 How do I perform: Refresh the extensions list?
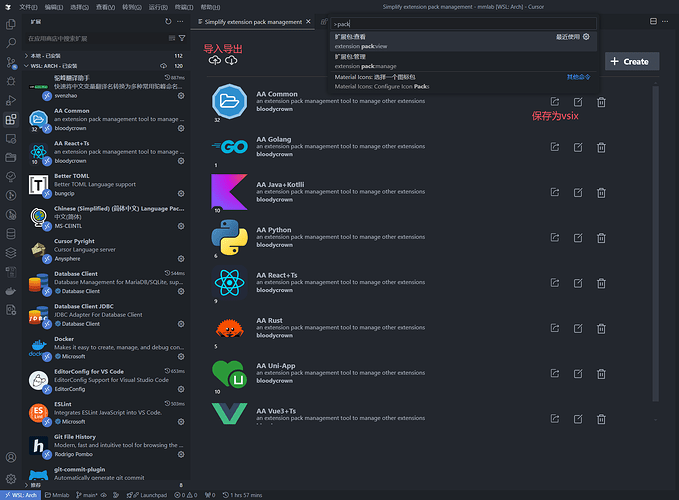tap(168, 21)
